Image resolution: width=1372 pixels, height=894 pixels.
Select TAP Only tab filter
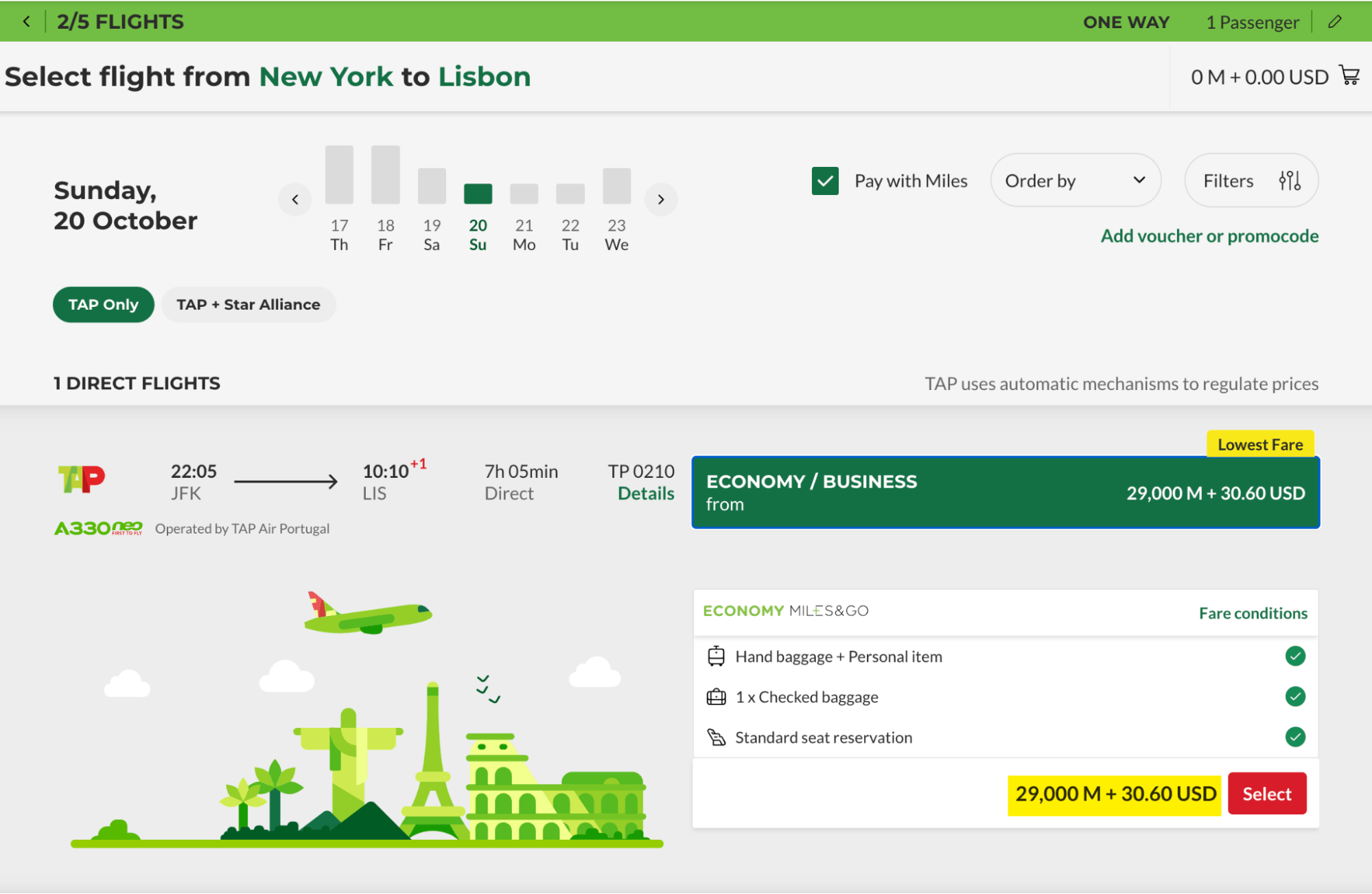pyautogui.click(x=103, y=305)
